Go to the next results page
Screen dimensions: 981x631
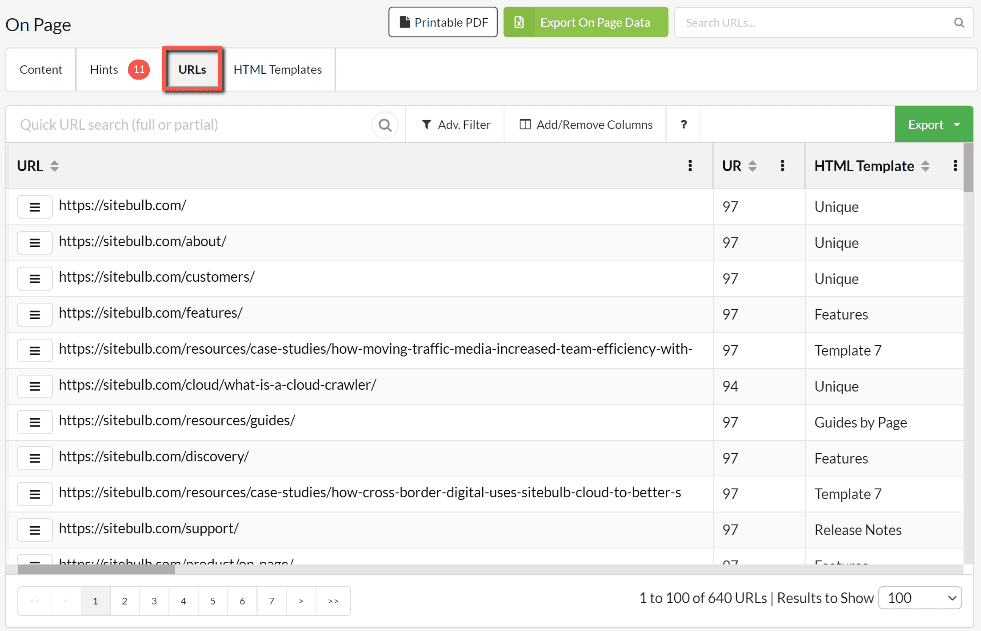[x=301, y=601]
